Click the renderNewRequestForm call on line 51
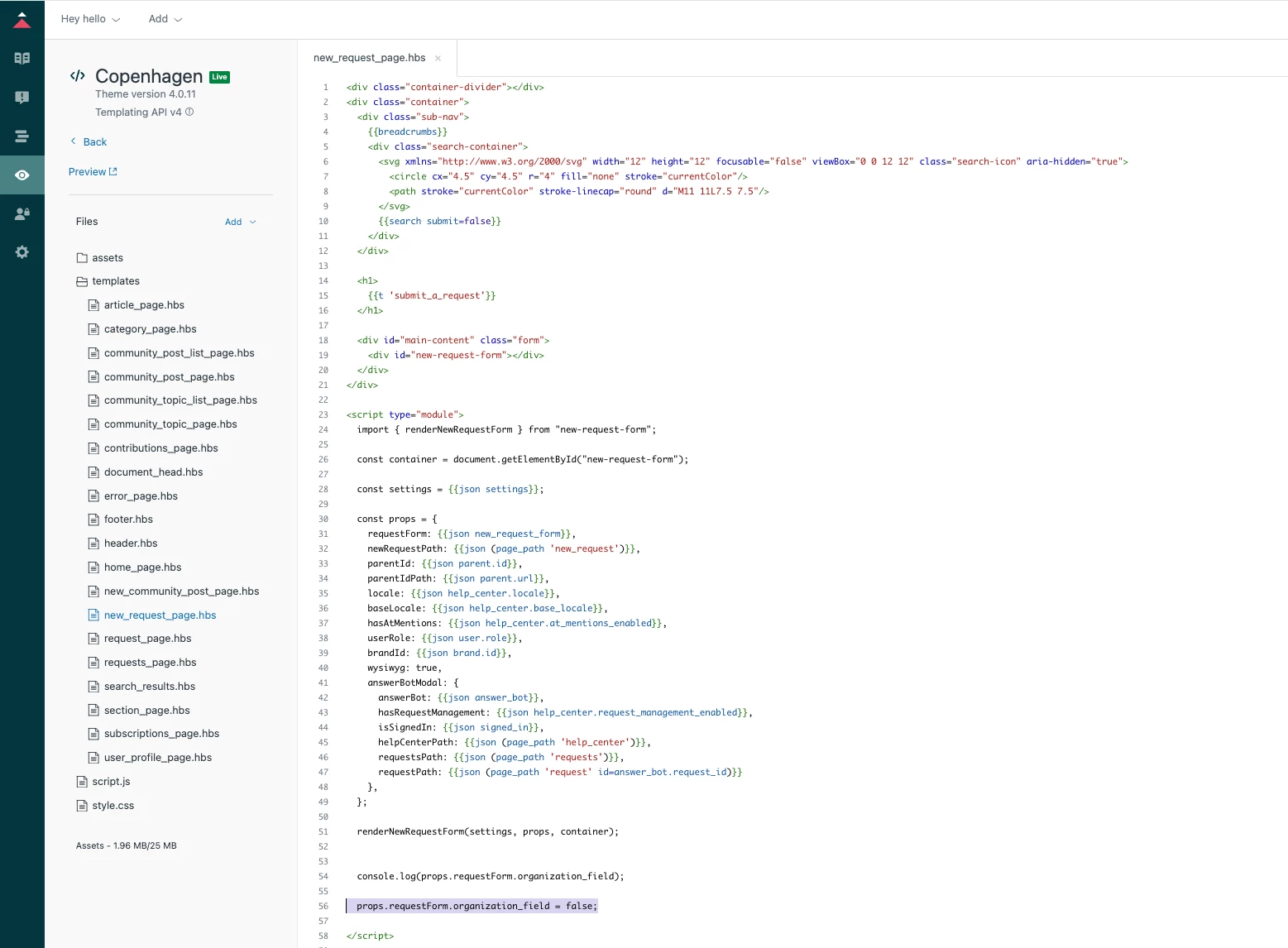This screenshot has width=1288, height=948. pos(487,832)
